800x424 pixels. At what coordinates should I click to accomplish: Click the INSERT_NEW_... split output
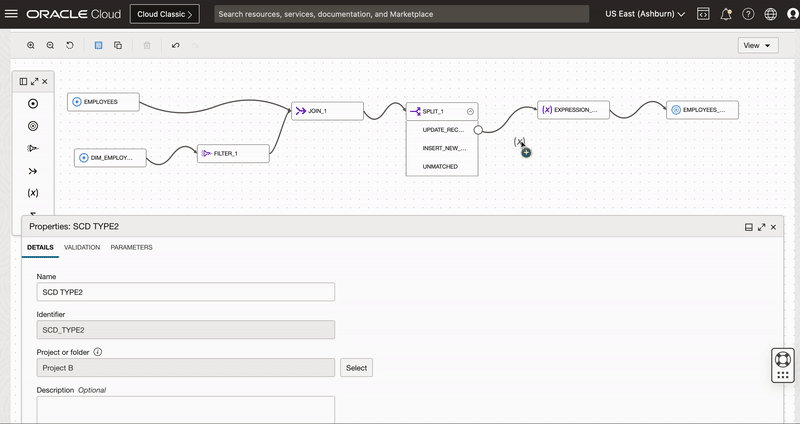click(x=444, y=148)
